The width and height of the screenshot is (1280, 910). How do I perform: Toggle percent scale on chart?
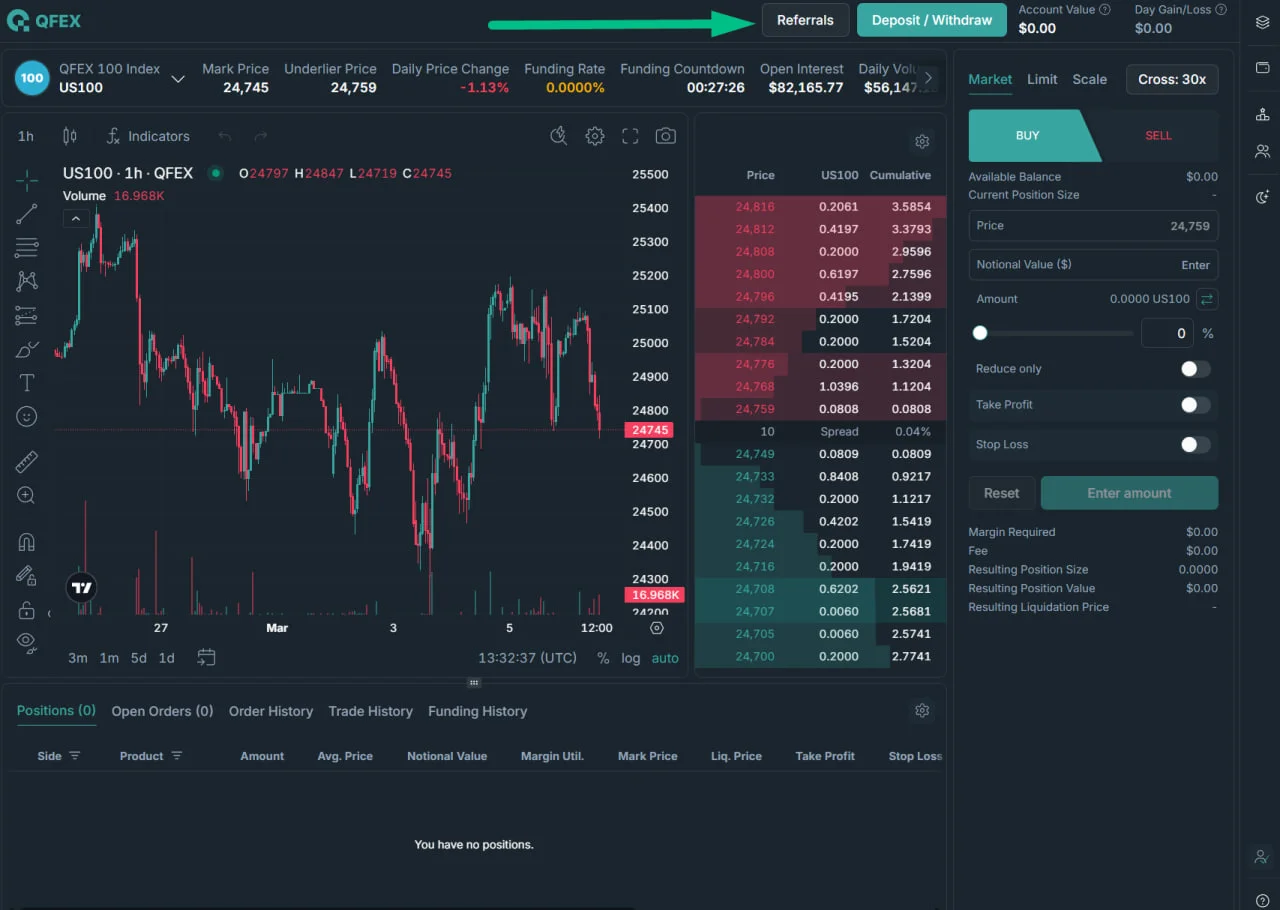point(603,658)
